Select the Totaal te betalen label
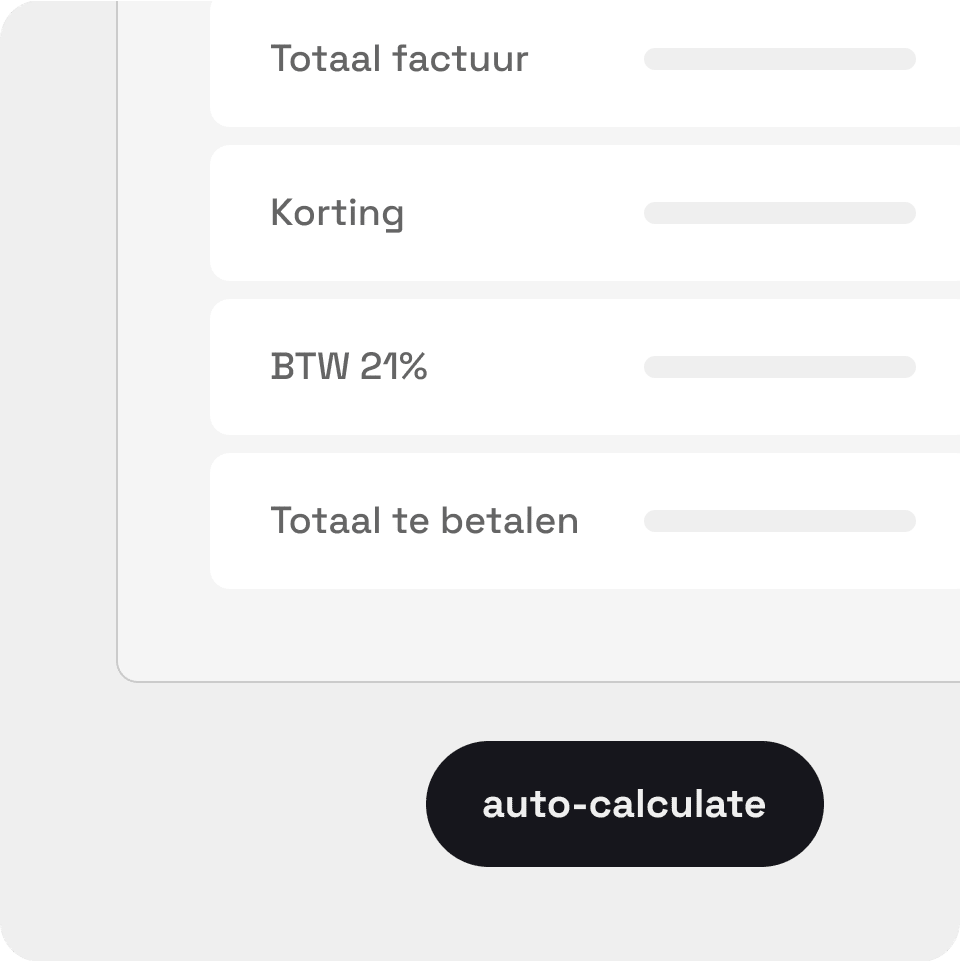 tap(424, 521)
